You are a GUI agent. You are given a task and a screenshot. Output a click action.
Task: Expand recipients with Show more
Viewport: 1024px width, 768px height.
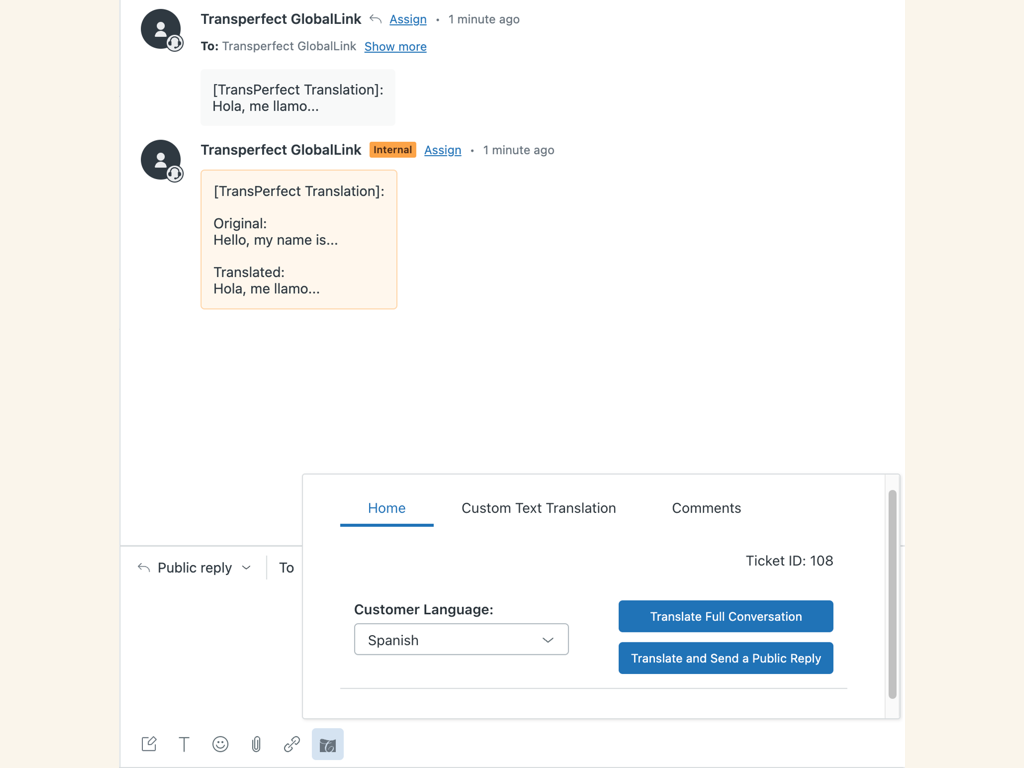[x=395, y=46]
